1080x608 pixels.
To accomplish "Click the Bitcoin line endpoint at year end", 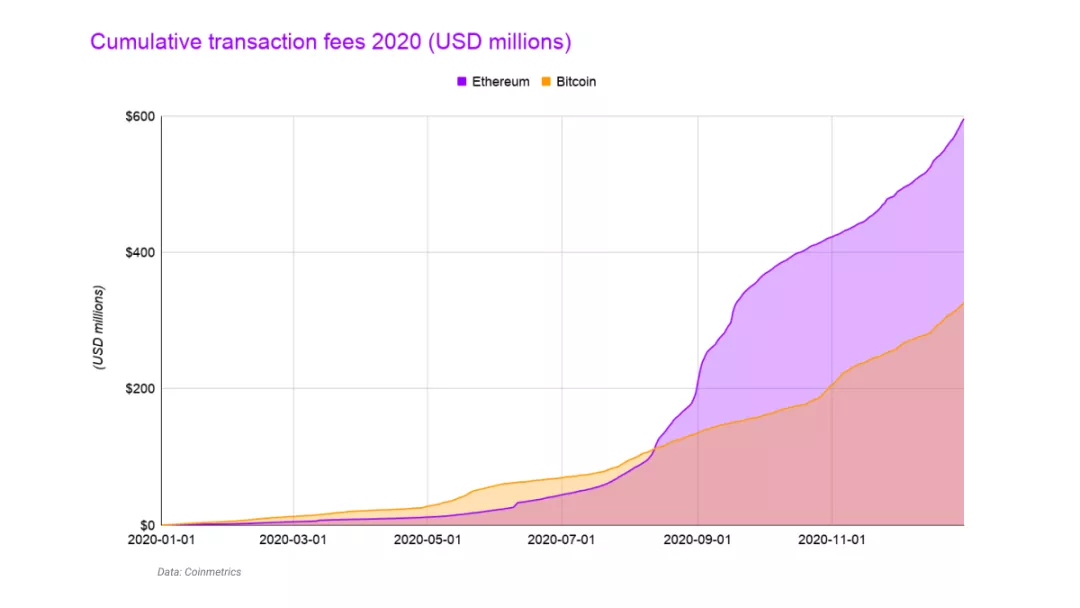I will click(963, 304).
